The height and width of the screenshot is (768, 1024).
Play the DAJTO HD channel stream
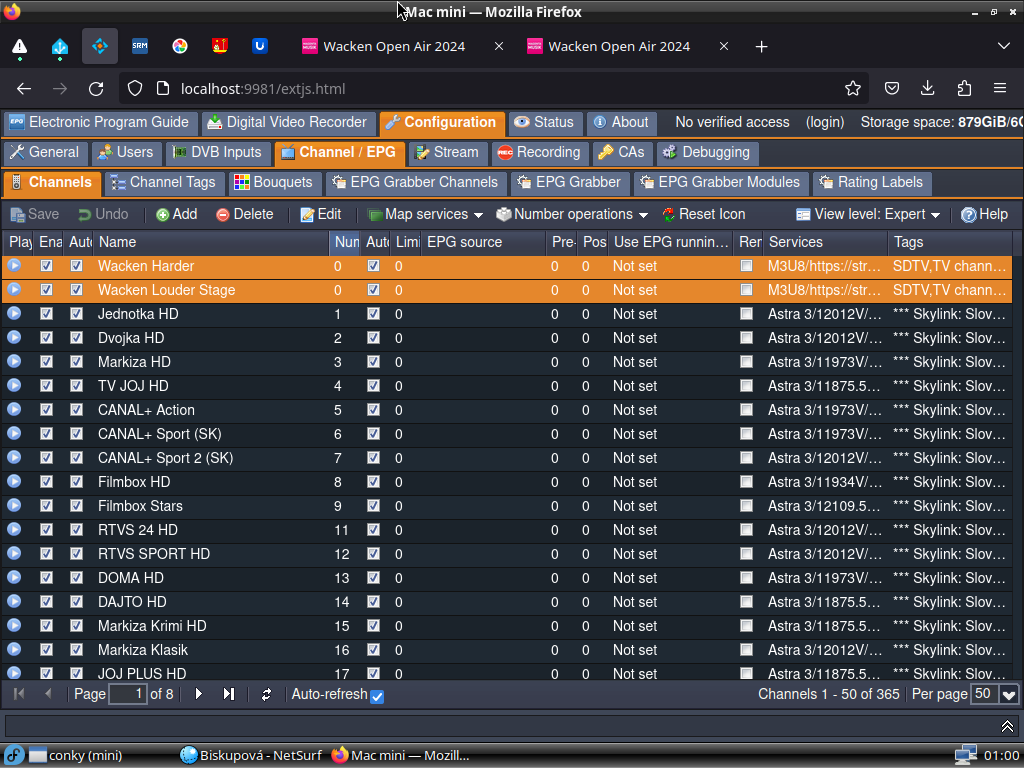tap(14, 601)
